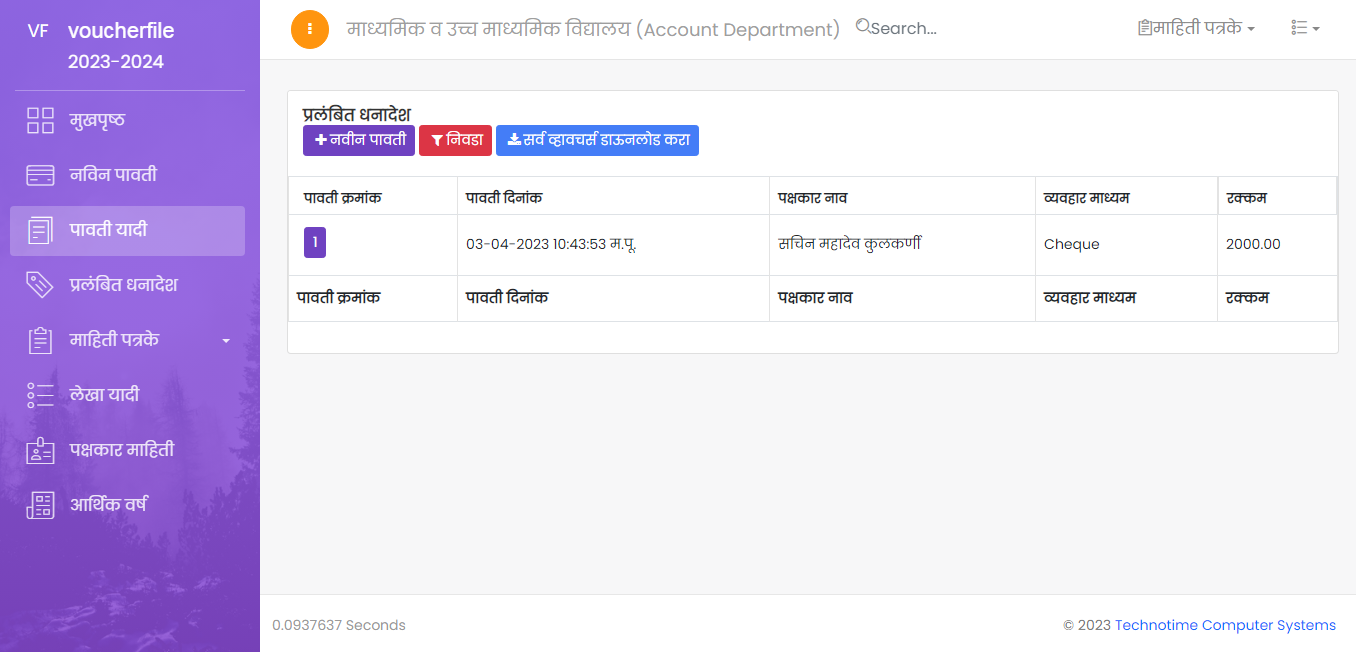Open लेखा यादी from the sidebar
This screenshot has height=652, width=1356.
[x=104, y=395]
